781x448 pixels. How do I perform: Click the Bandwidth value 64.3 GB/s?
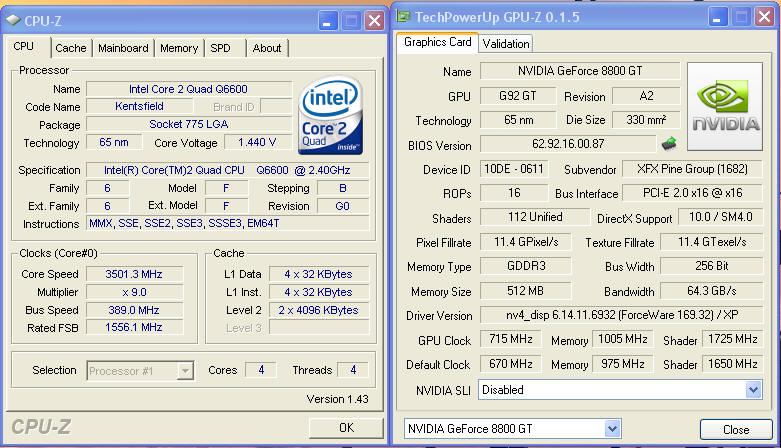(712, 291)
